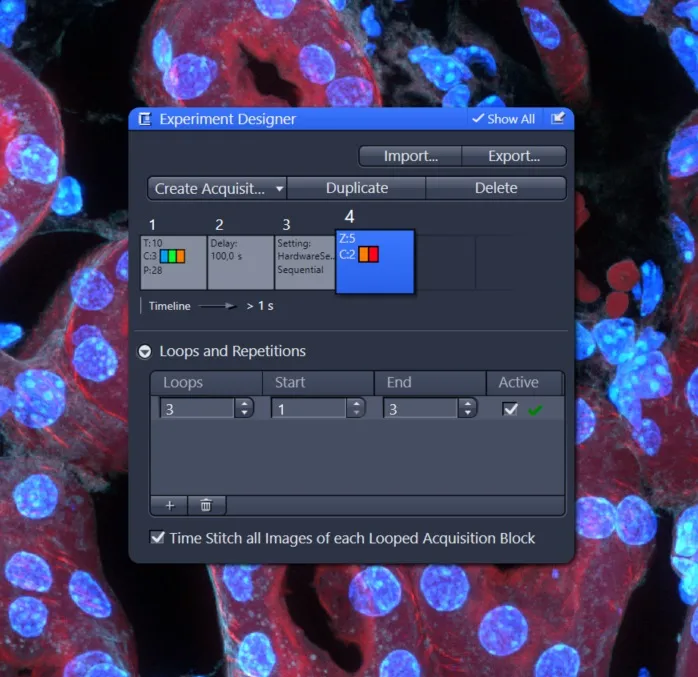This screenshot has width=698, height=677.
Task: Click the Delete button
Action: click(x=496, y=188)
